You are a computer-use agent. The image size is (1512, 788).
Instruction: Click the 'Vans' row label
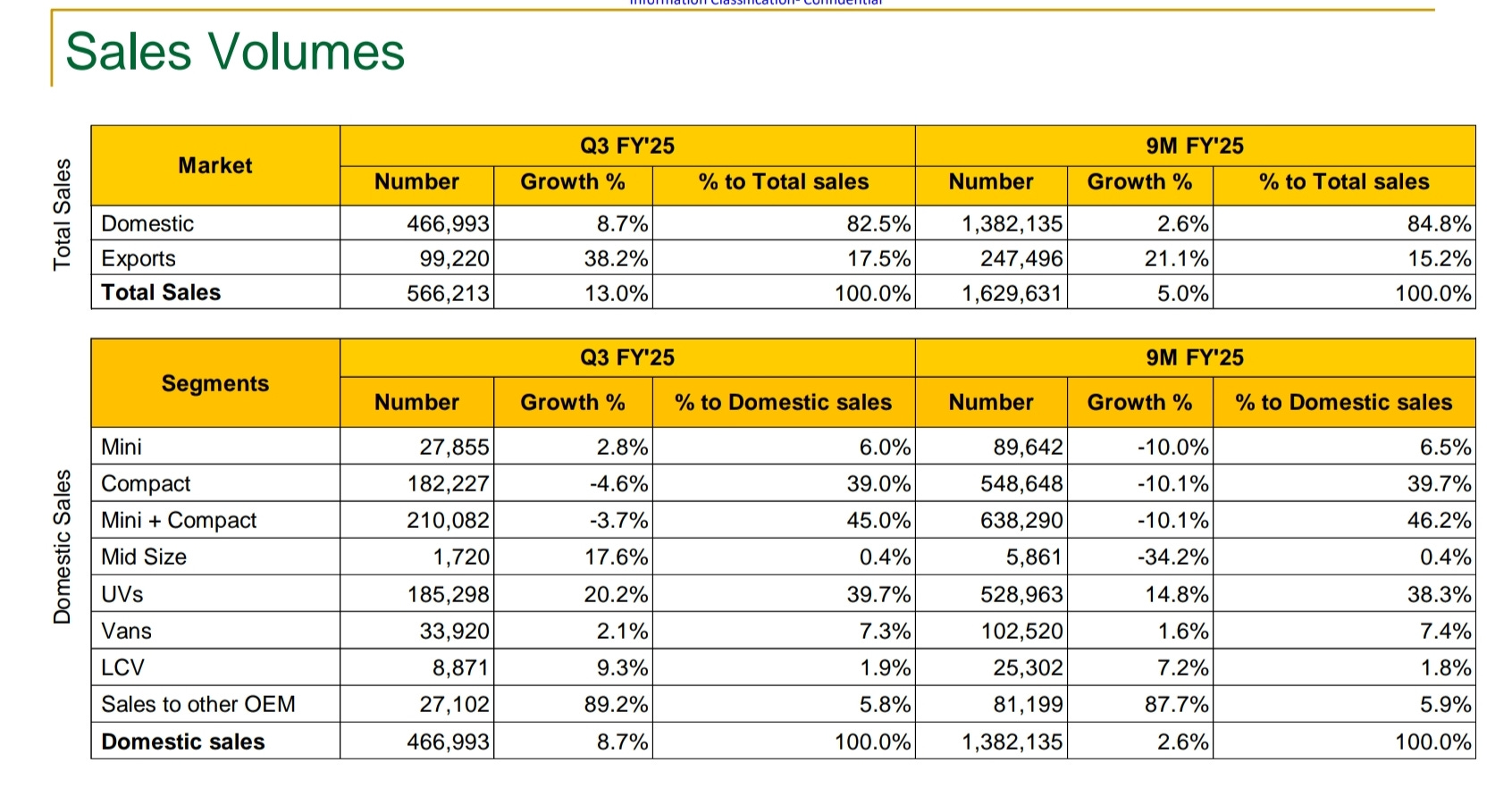pyautogui.click(x=126, y=631)
